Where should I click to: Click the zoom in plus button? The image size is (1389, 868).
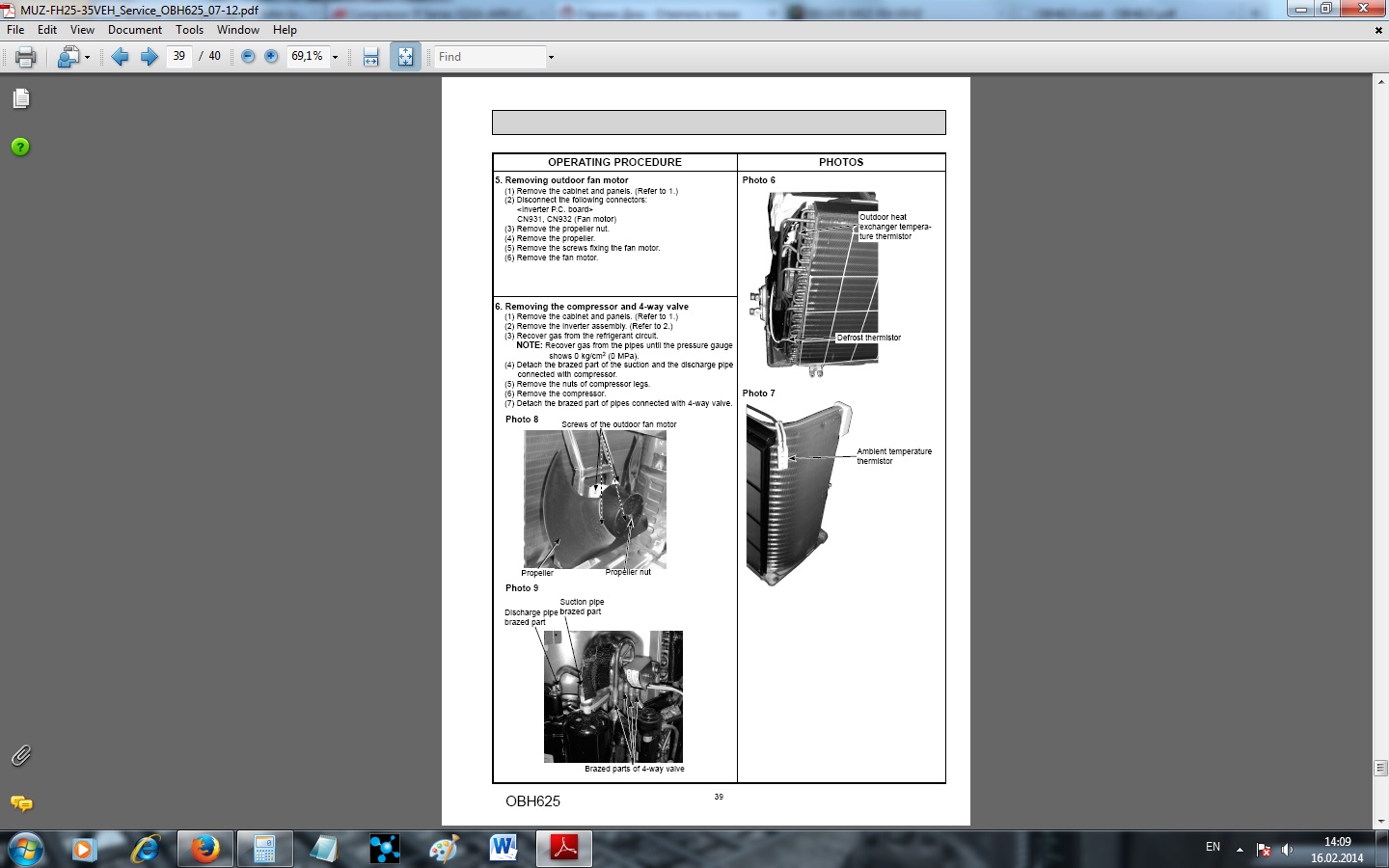[271, 57]
